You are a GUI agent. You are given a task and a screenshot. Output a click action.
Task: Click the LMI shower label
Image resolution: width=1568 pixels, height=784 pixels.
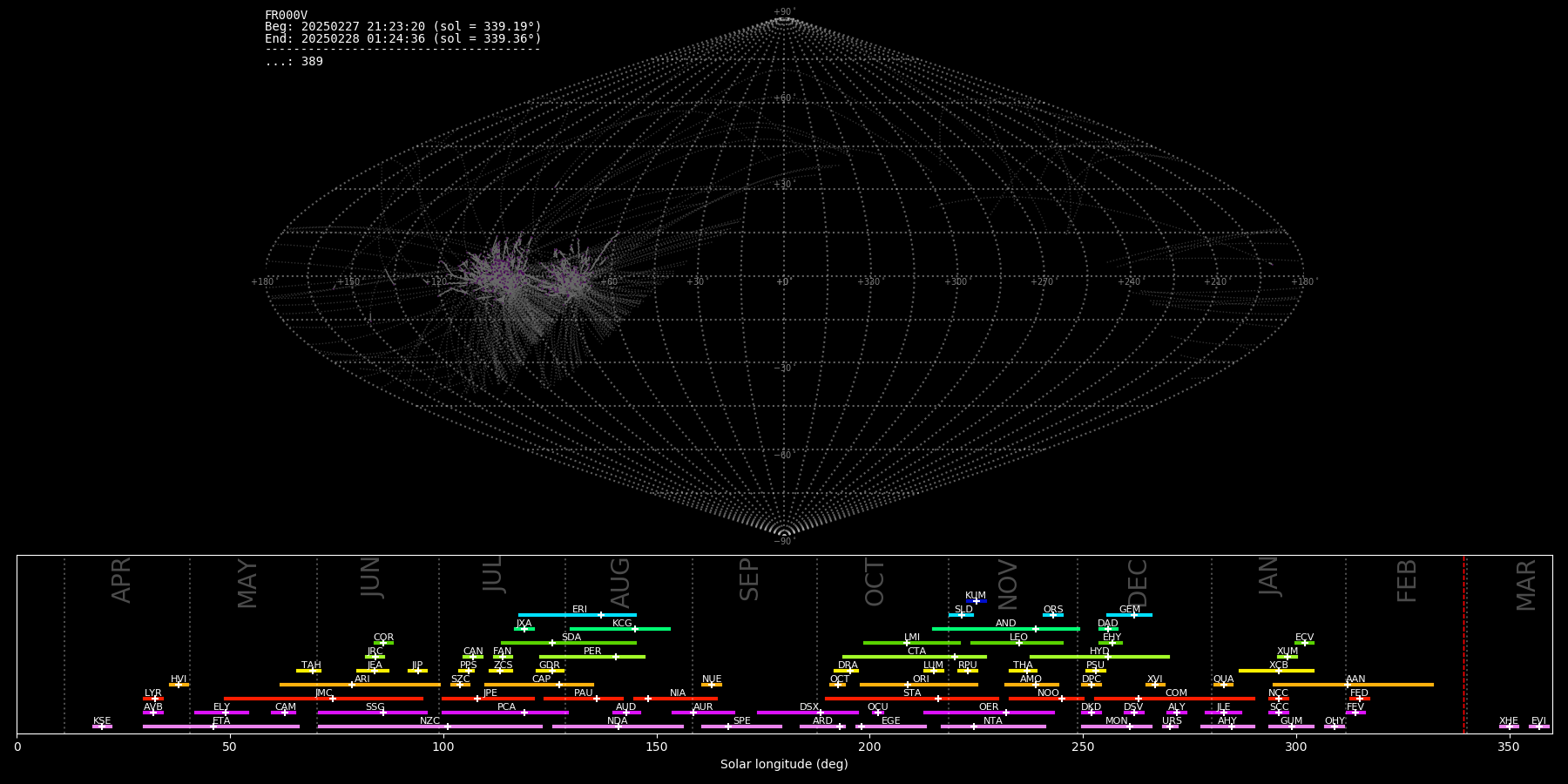pos(912,638)
